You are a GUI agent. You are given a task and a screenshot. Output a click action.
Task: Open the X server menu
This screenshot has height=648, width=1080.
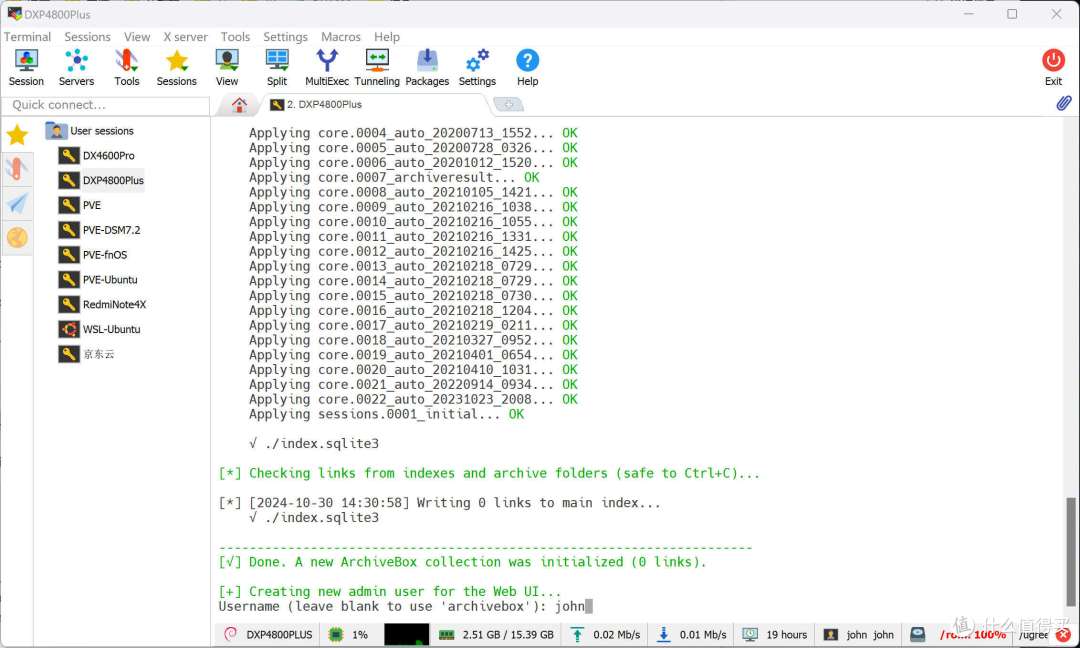pyautogui.click(x=186, y=37)
